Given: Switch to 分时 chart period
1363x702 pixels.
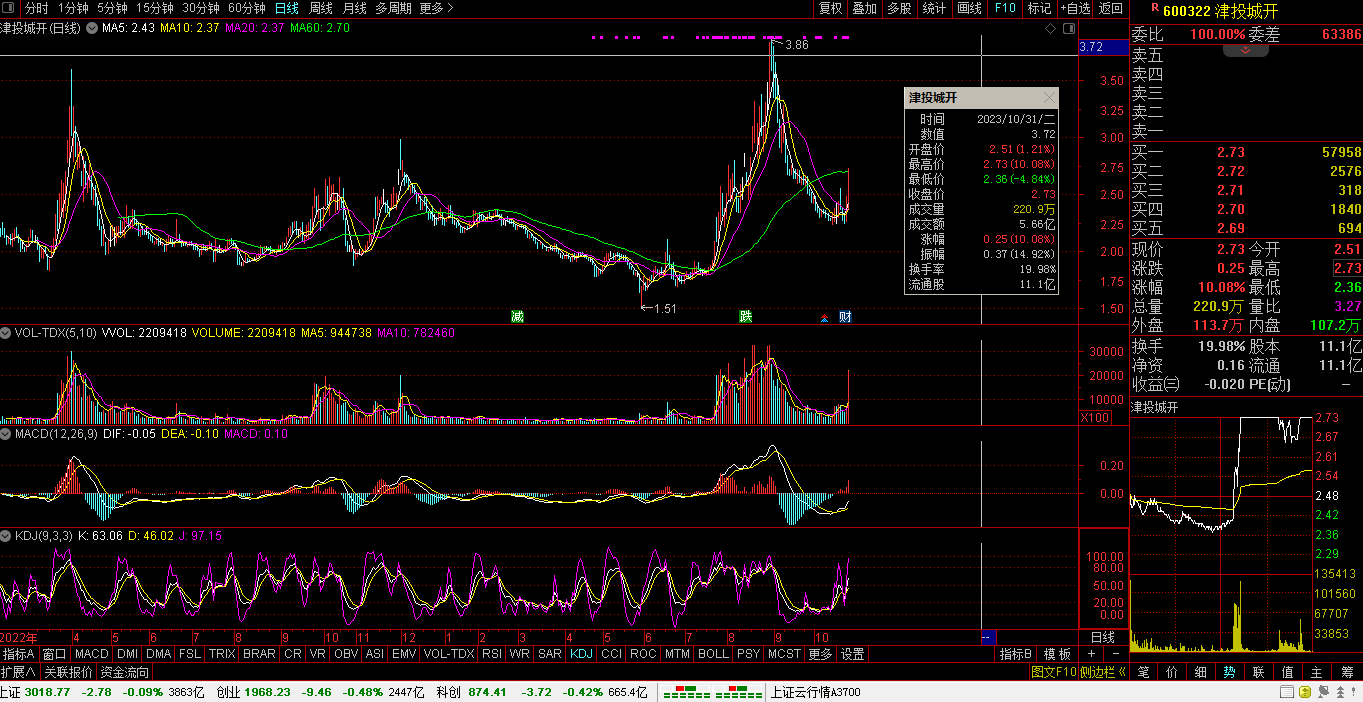Looking at the screenshot, I should pyautogui.click(x=37, y=8).
